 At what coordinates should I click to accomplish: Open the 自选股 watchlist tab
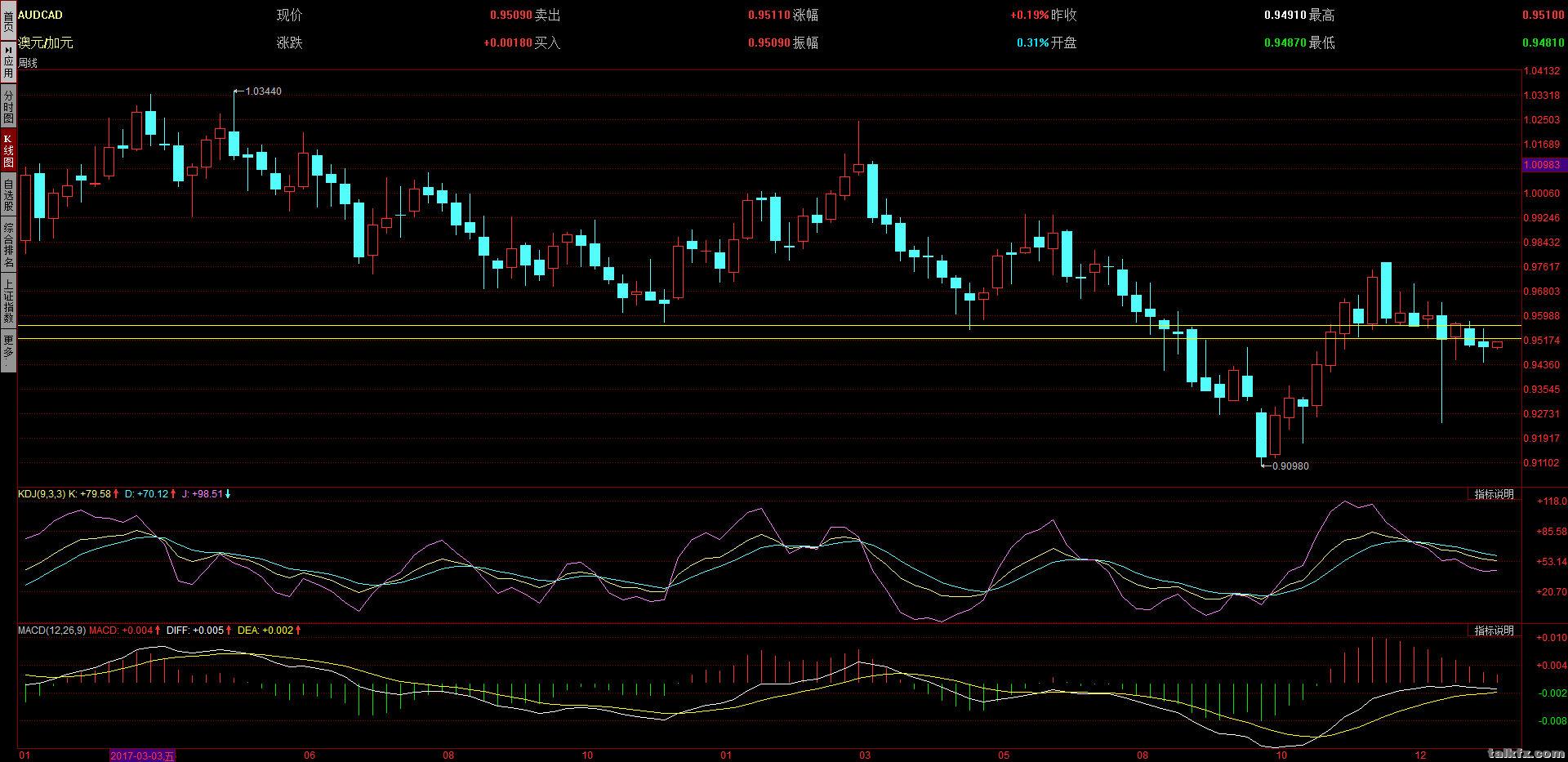7,195
